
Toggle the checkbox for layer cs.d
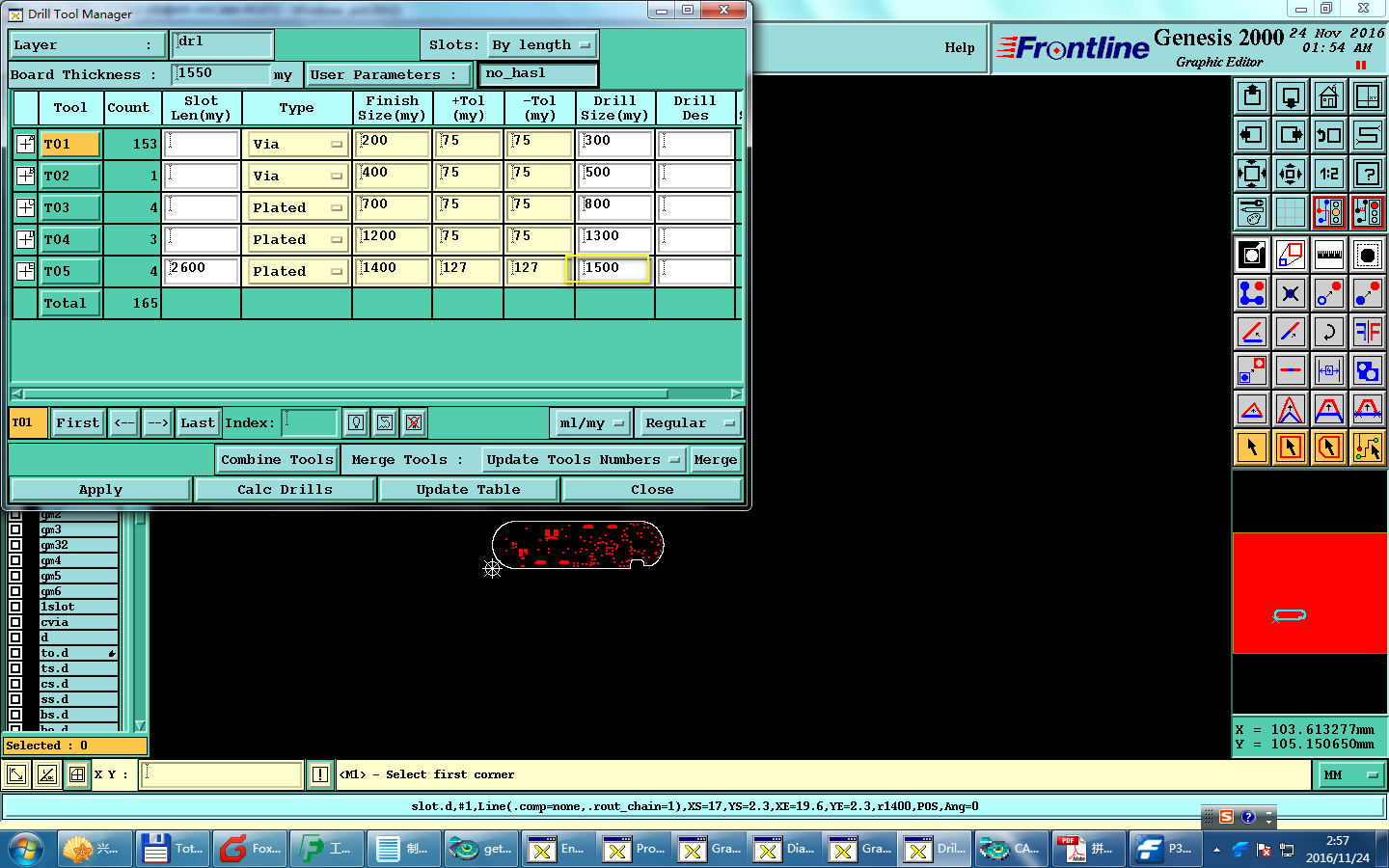tap(15, 684)
